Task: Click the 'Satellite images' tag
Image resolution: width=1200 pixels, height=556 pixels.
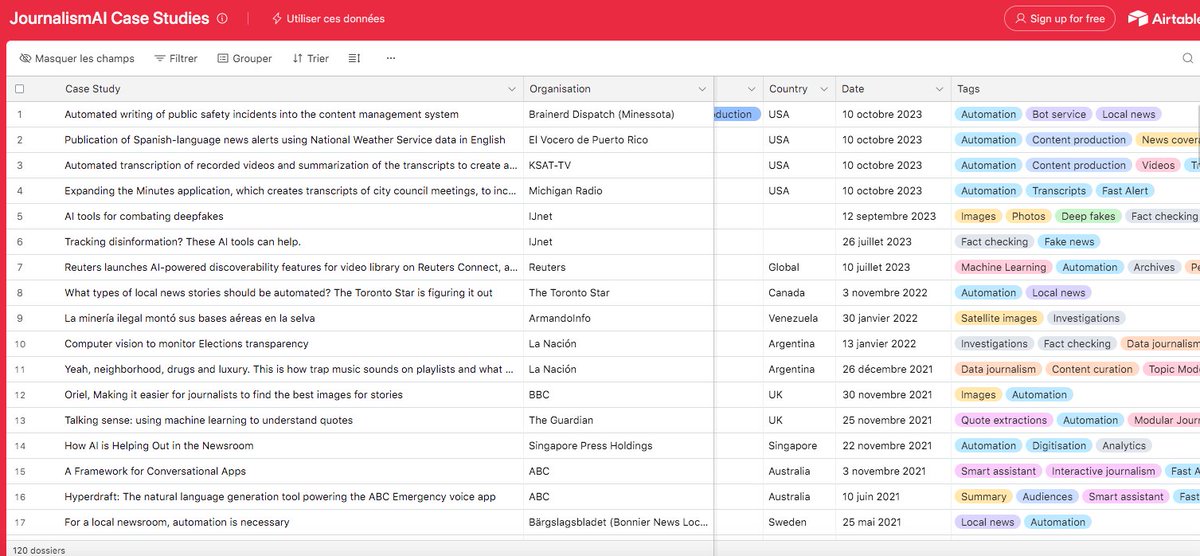Action: click(999, 318)
